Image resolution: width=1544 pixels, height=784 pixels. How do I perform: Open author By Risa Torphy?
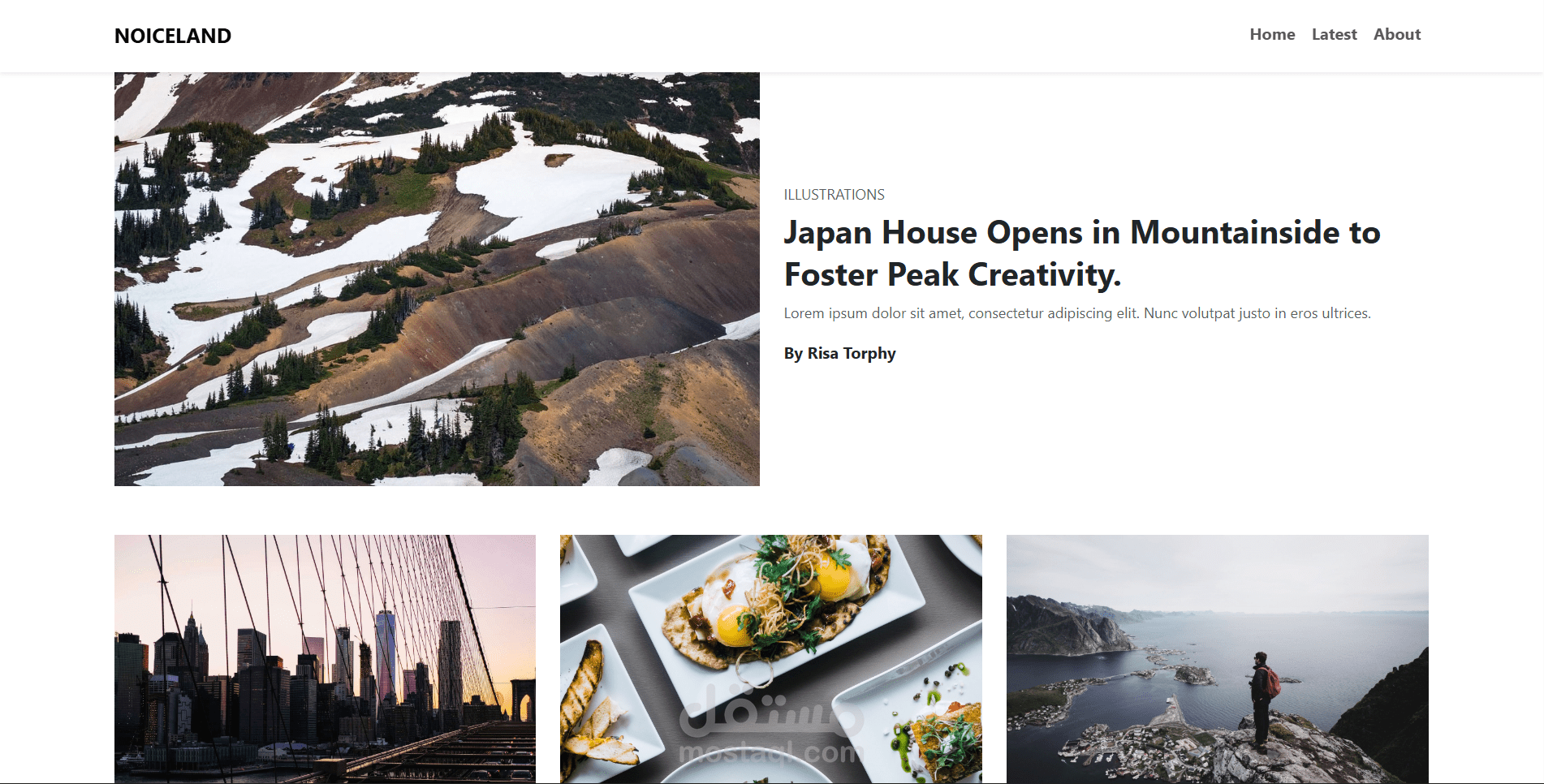tap(839, 353)
